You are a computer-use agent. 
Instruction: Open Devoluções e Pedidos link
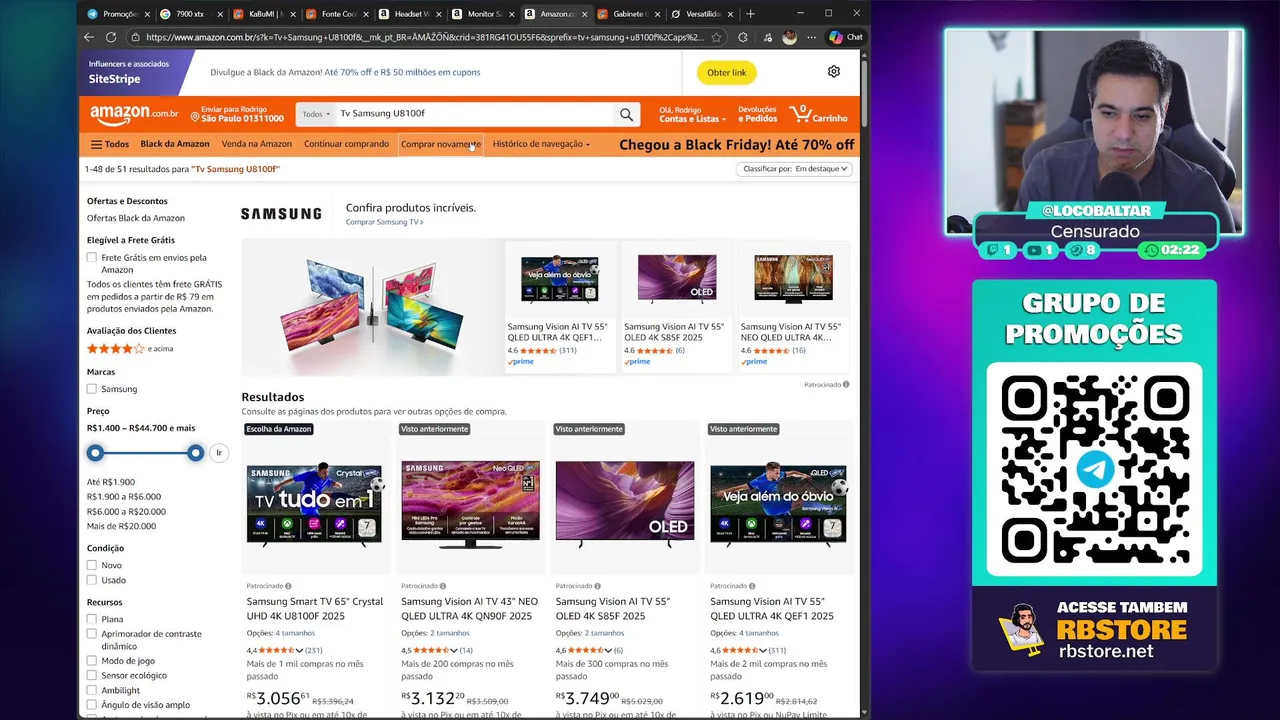pyautogui.click(x=757, y=114)
